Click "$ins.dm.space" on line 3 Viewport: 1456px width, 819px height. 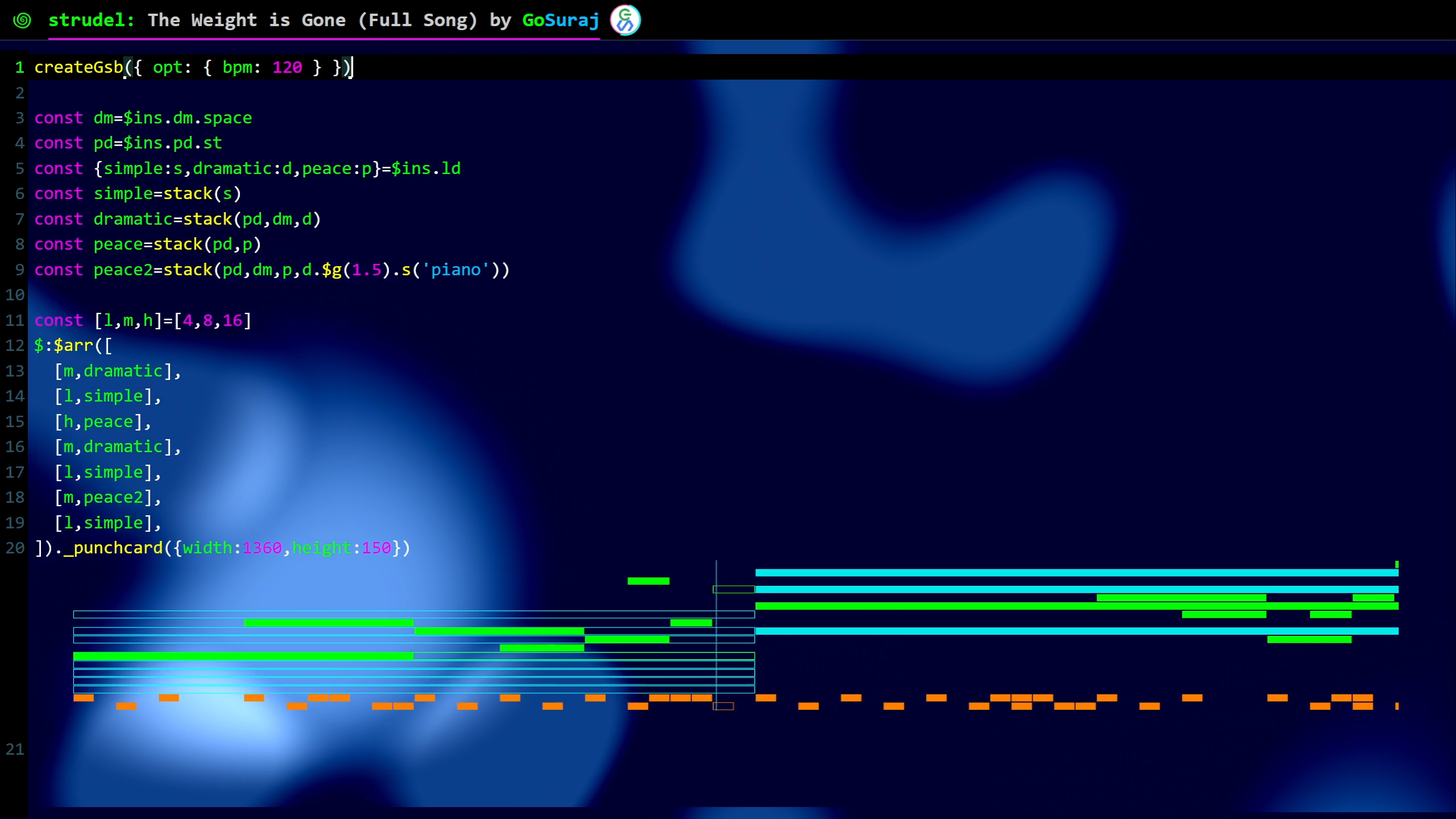188,118
